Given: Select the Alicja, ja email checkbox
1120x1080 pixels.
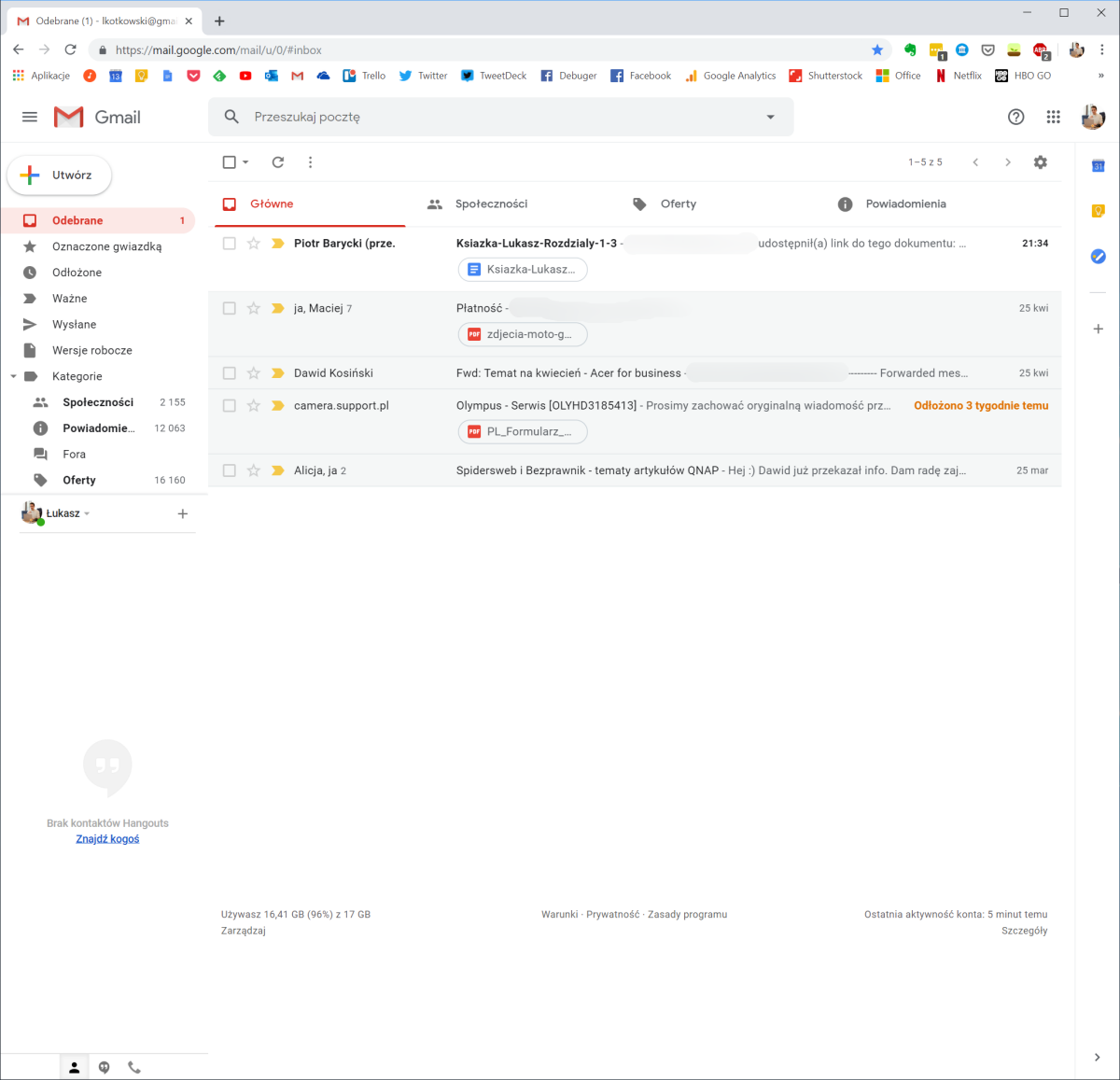Looking at the screenshot, I should [230, 470].
